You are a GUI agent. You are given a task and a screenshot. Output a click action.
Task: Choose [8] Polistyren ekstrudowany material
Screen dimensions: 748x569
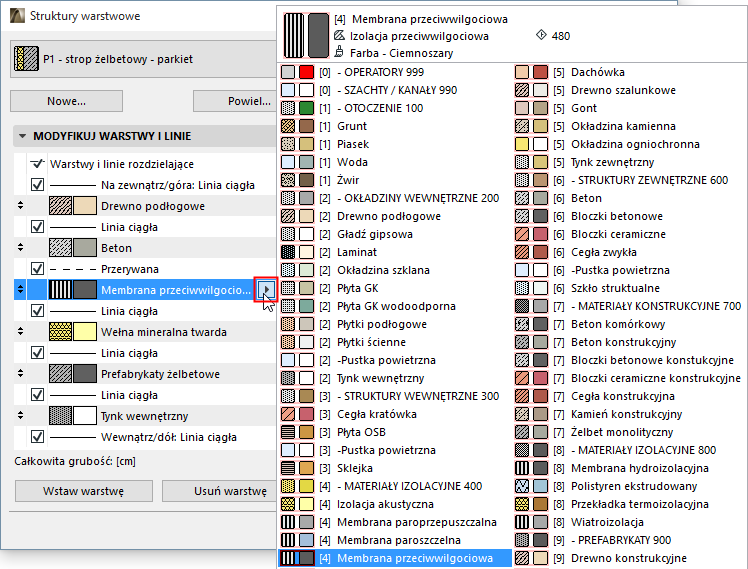point(630,486)
